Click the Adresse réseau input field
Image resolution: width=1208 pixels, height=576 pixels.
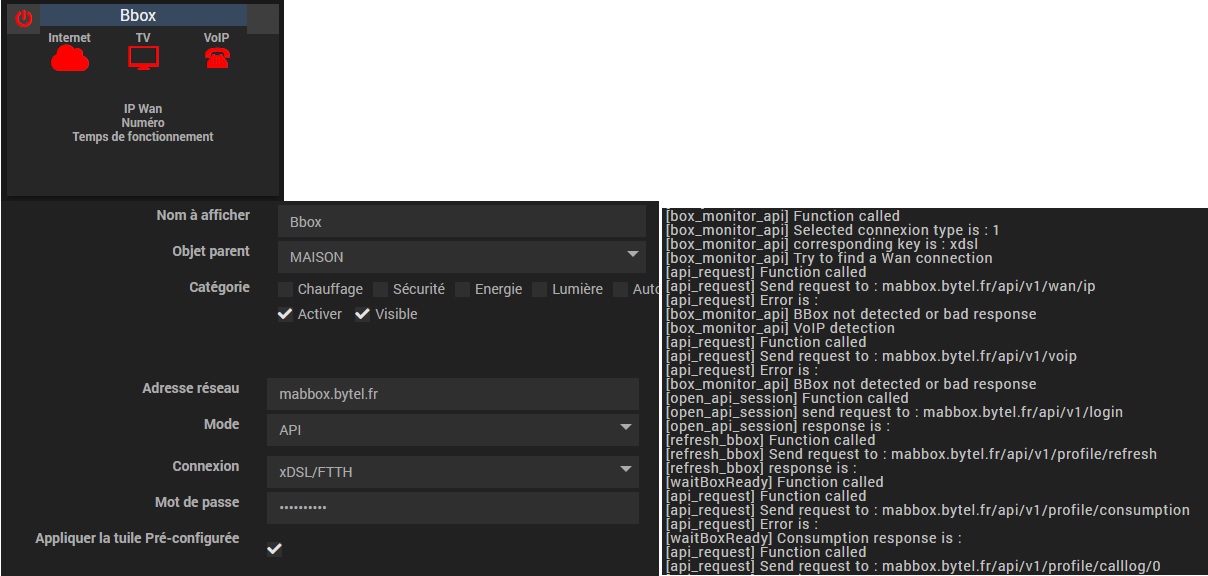pos(452,394)
